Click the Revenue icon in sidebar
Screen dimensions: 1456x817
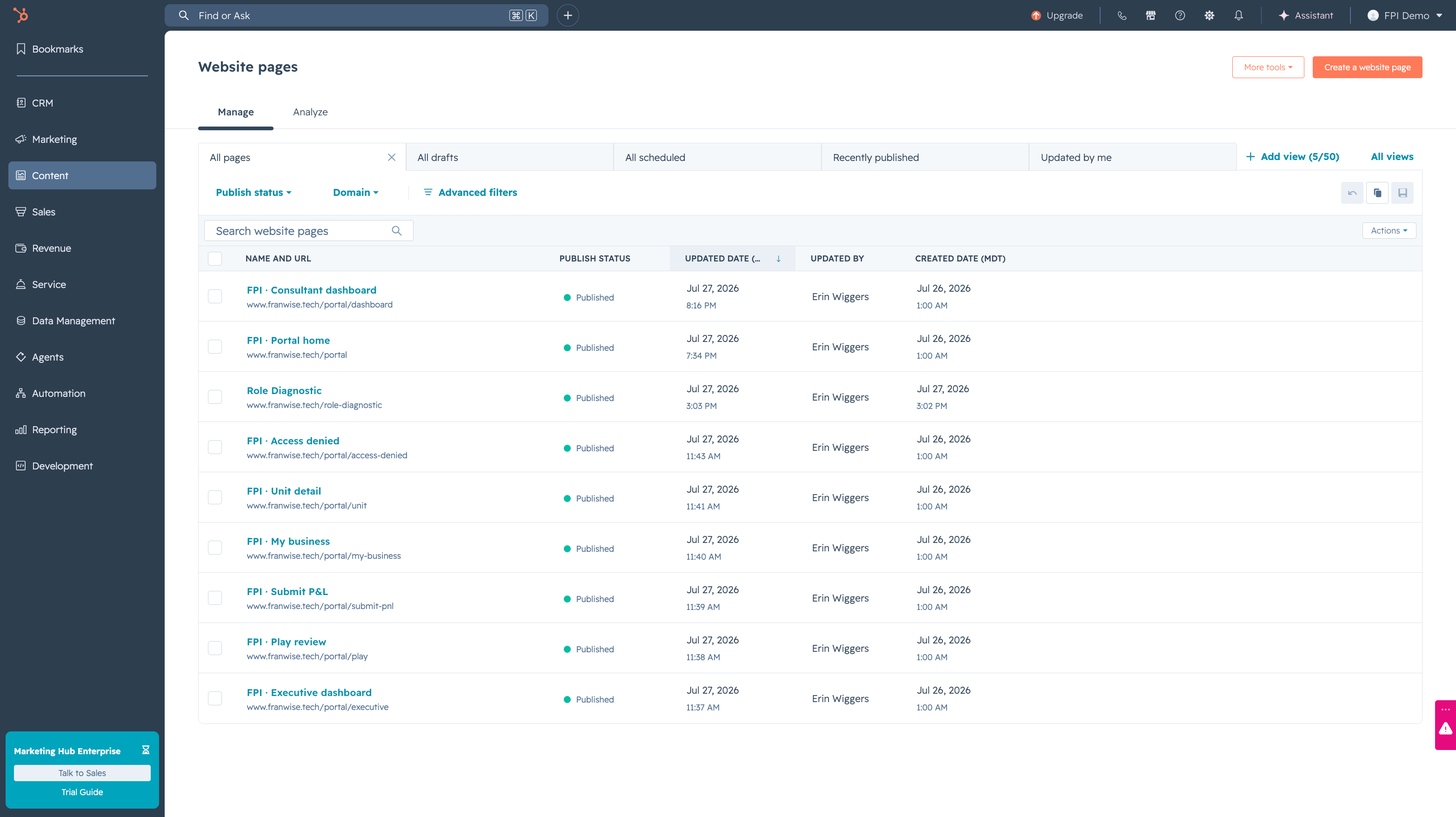click(21, 248)
